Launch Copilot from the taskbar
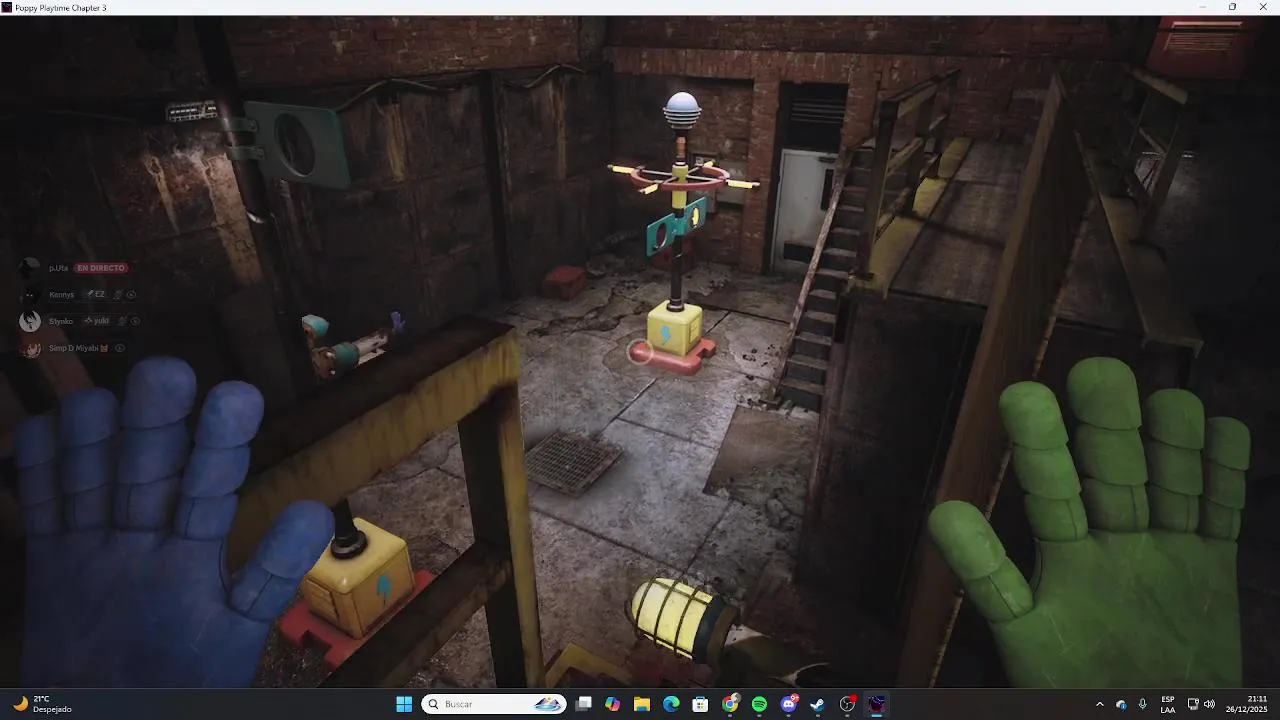 [x=613, y=704]
